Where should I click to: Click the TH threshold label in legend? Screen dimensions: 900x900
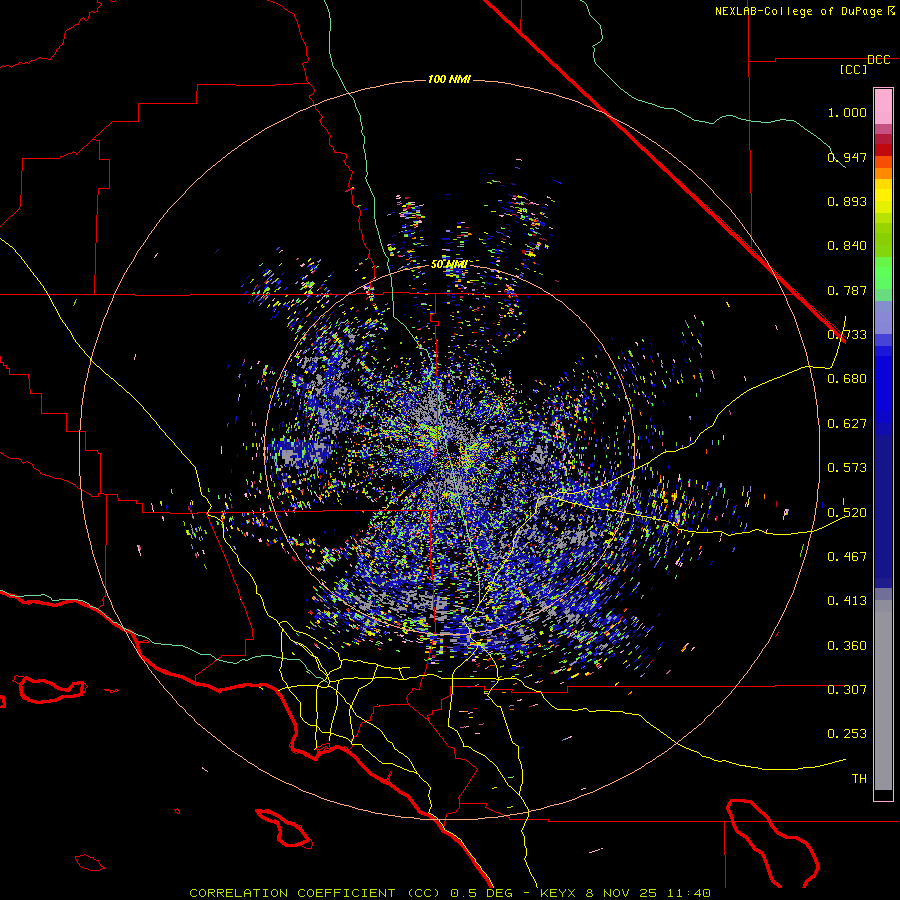tap(859, 778)
